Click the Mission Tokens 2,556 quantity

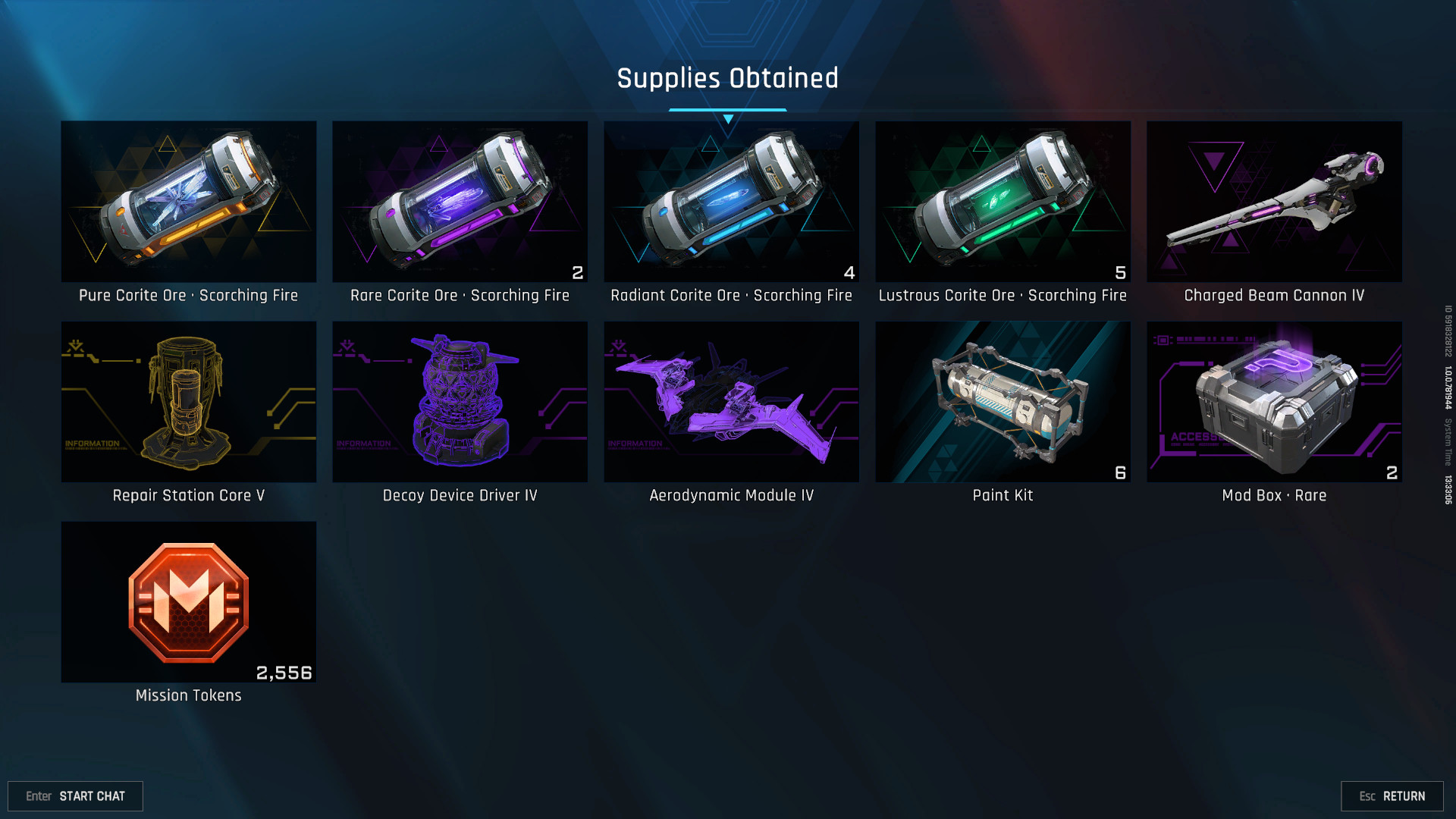(x=284, y=673)
